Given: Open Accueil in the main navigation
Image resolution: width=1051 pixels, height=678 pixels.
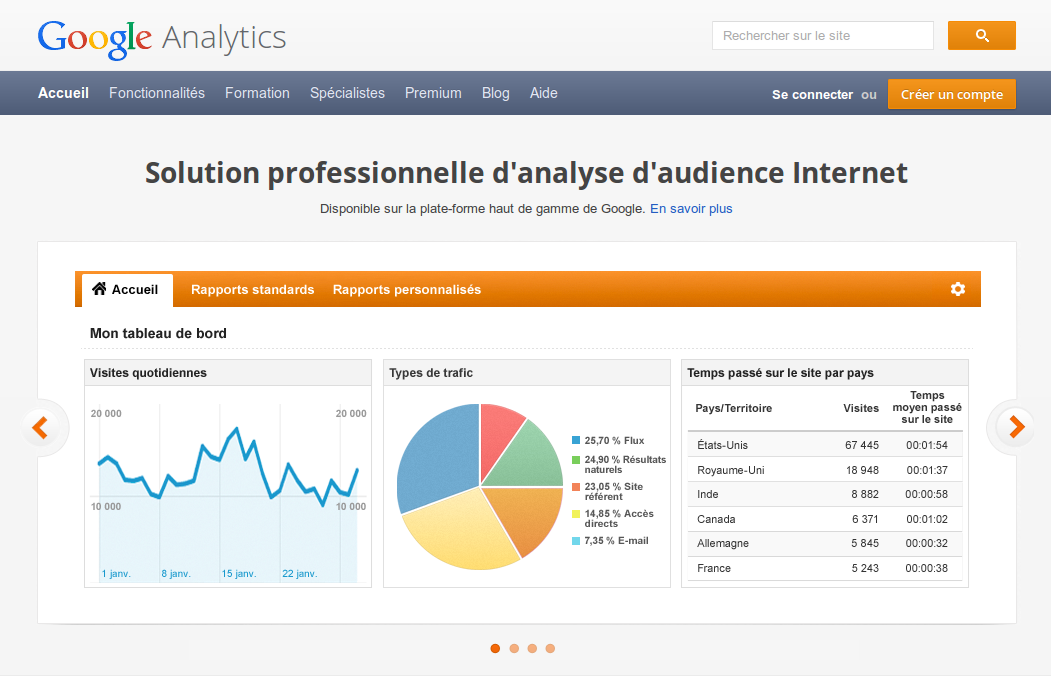Looking at the screenshot, I should point(63,93).
